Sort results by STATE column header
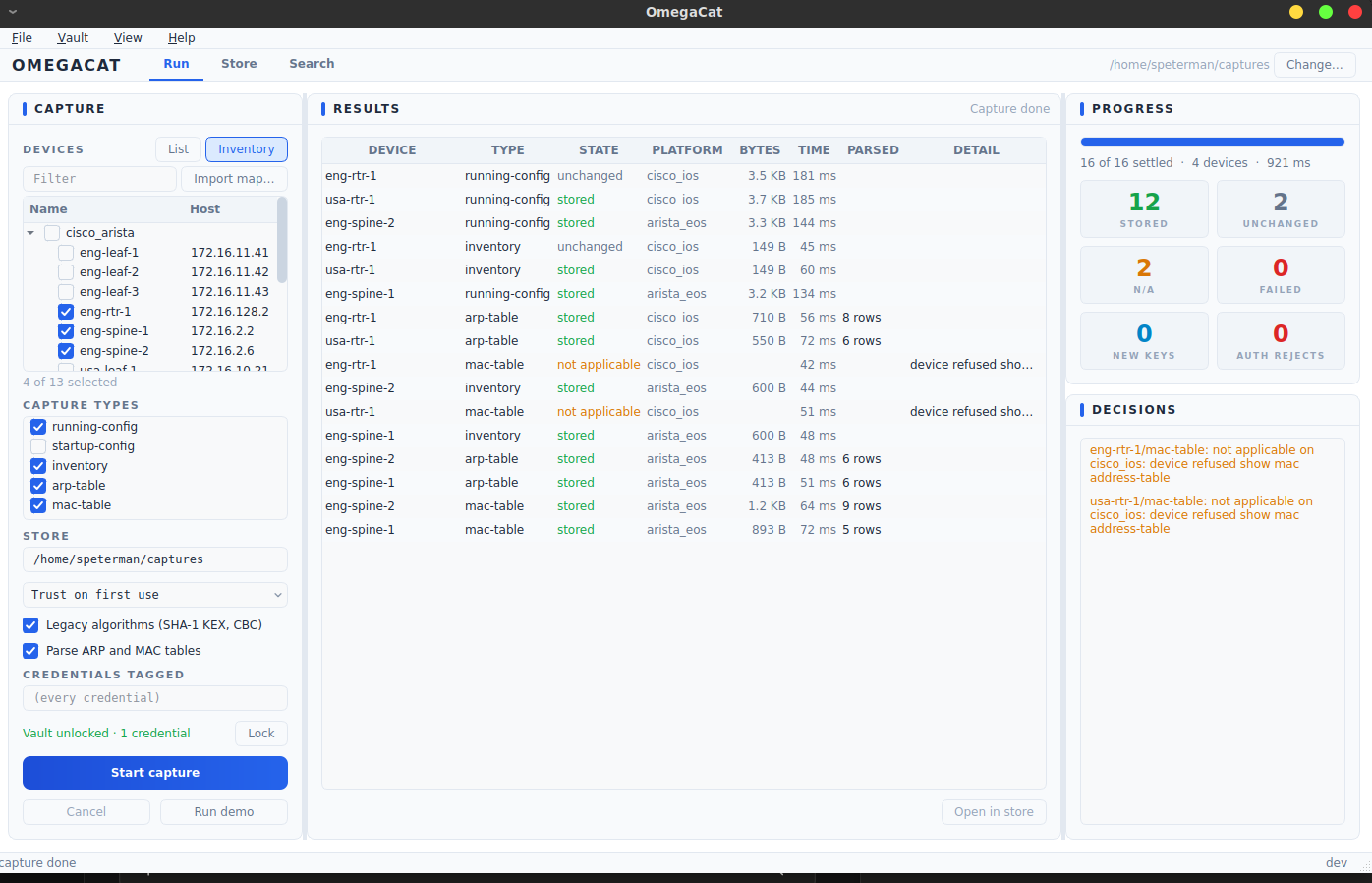Viewport: 1372px width, 883px height. (599, 150)
